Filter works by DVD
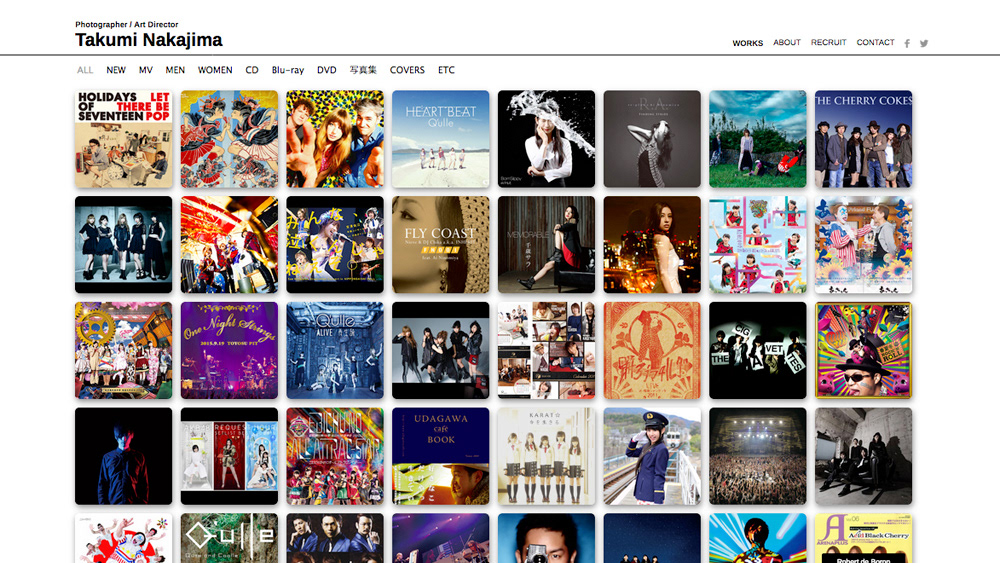This screenshot has height=563, width=1000. (x=327, y=70)
